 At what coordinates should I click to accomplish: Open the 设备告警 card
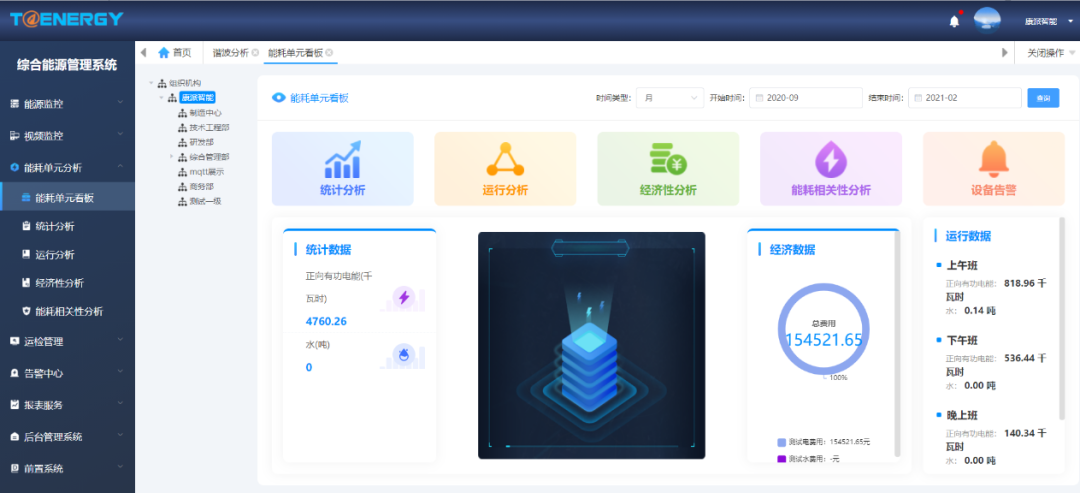994,169
